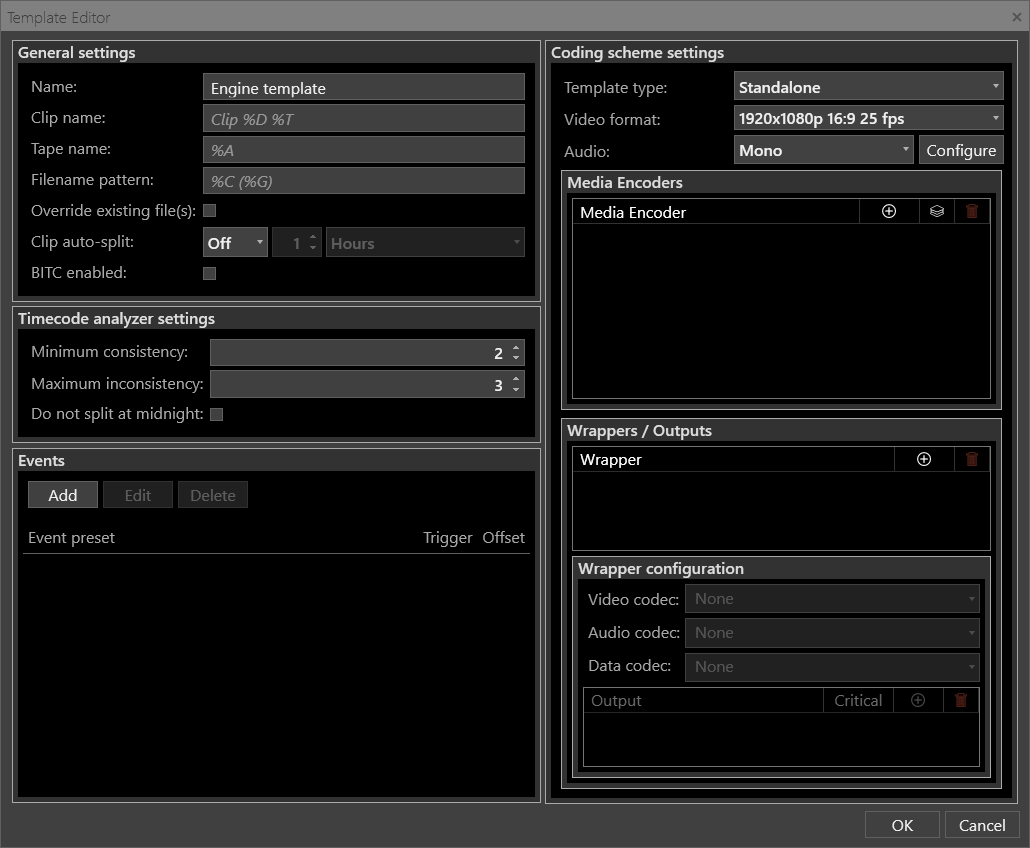Image resolution: width=1030 pixels, height=848 pixels.
Task: Enable Override existing file(s) checkbox
Action: 210,211
